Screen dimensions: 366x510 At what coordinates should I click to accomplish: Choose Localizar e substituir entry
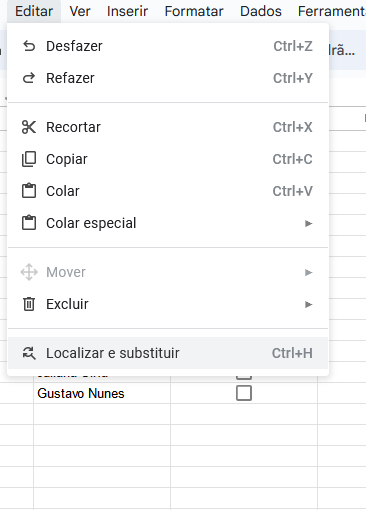coord(168,353)
